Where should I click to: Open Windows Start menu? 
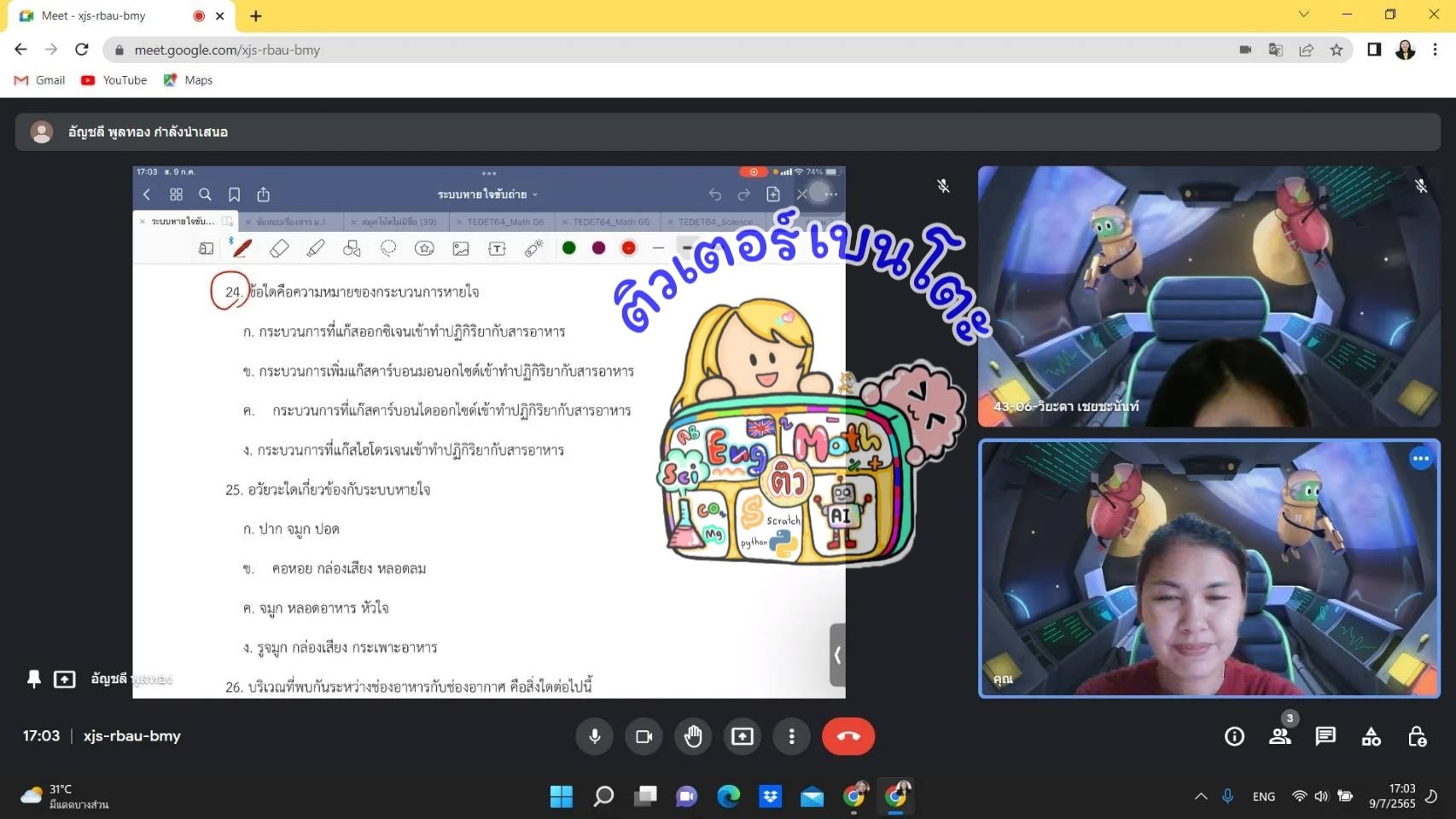tap(562, 797)
